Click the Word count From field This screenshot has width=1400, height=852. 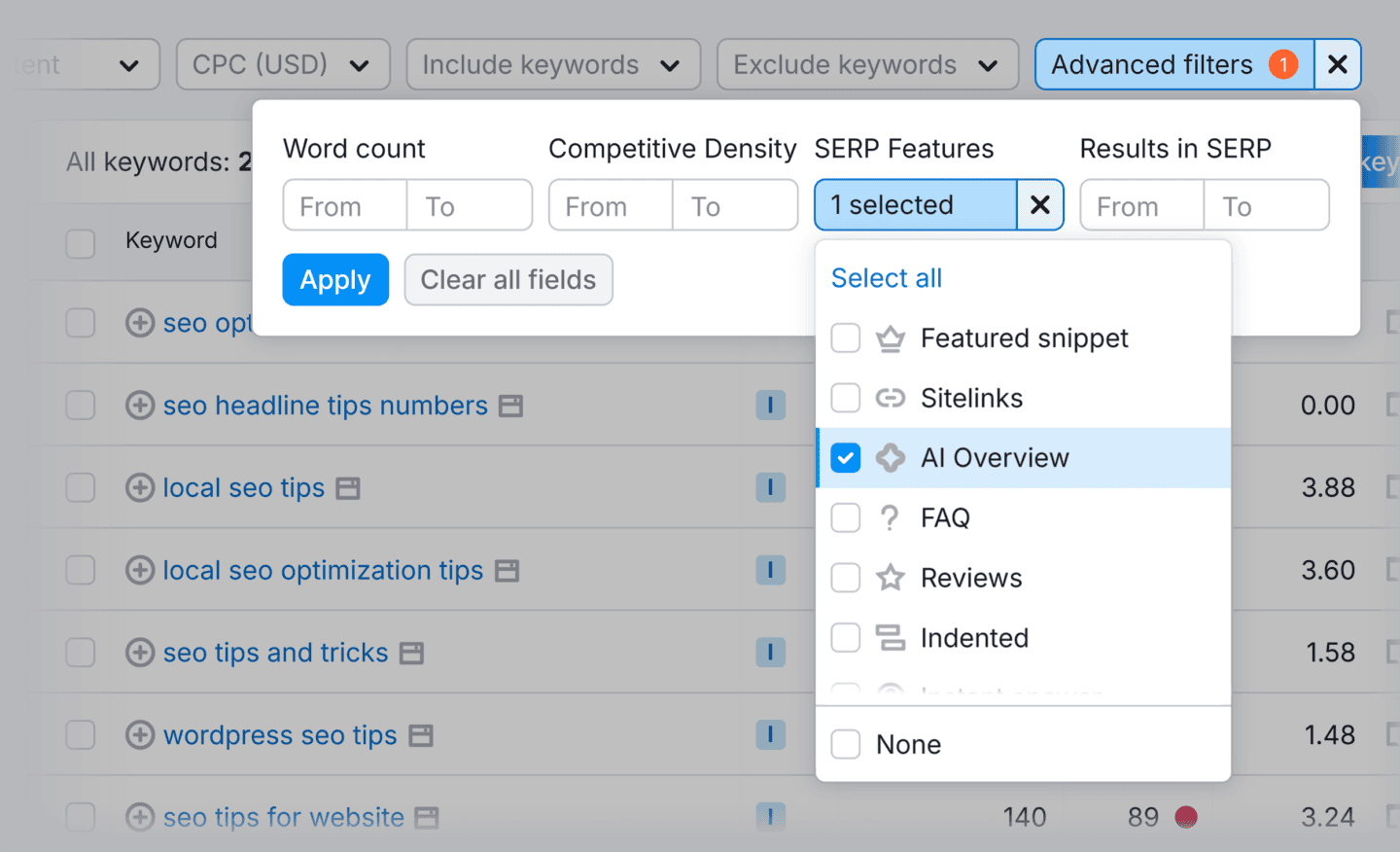343,205
